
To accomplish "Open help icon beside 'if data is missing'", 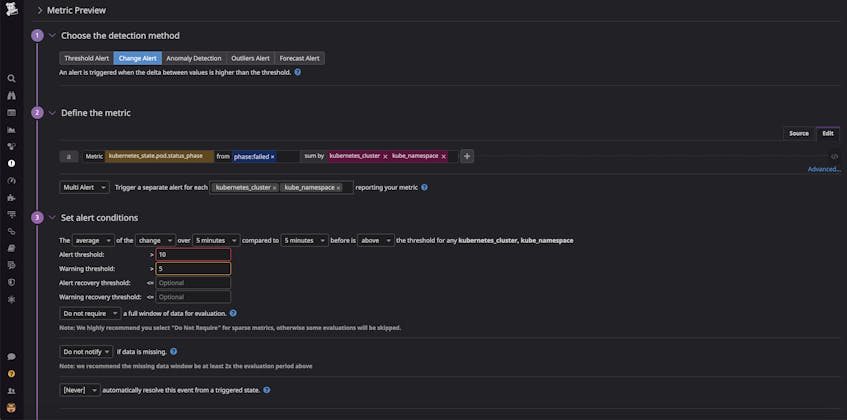I will 173,351.
